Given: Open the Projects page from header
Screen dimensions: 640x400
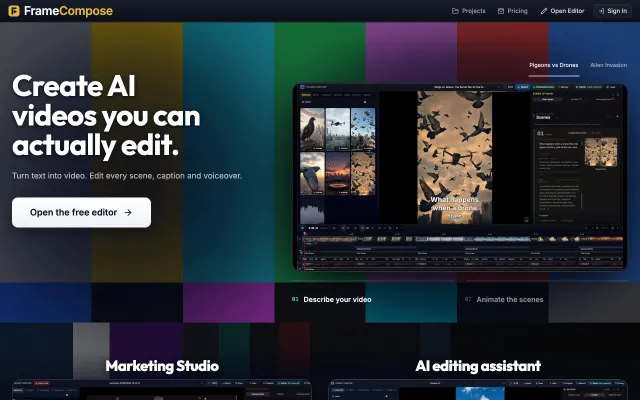Looking at the screenshot, I should [x=469, y=11].
